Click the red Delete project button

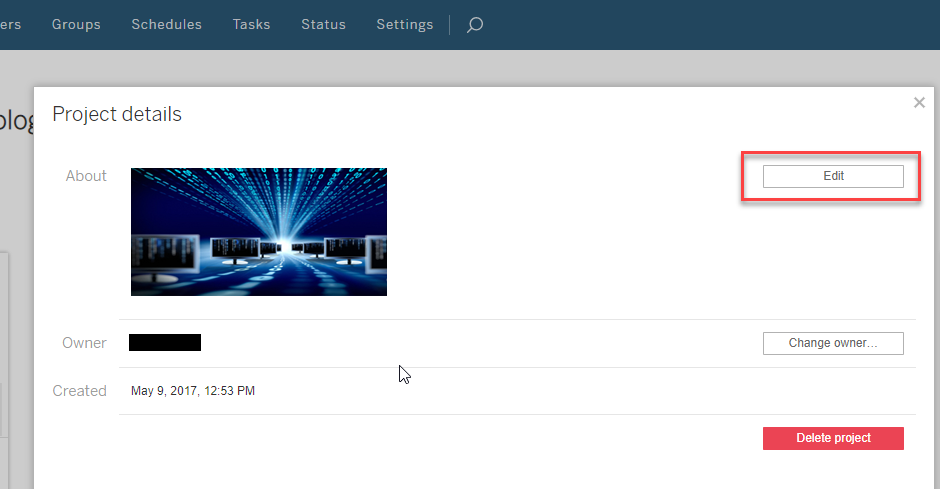(833, 438)
